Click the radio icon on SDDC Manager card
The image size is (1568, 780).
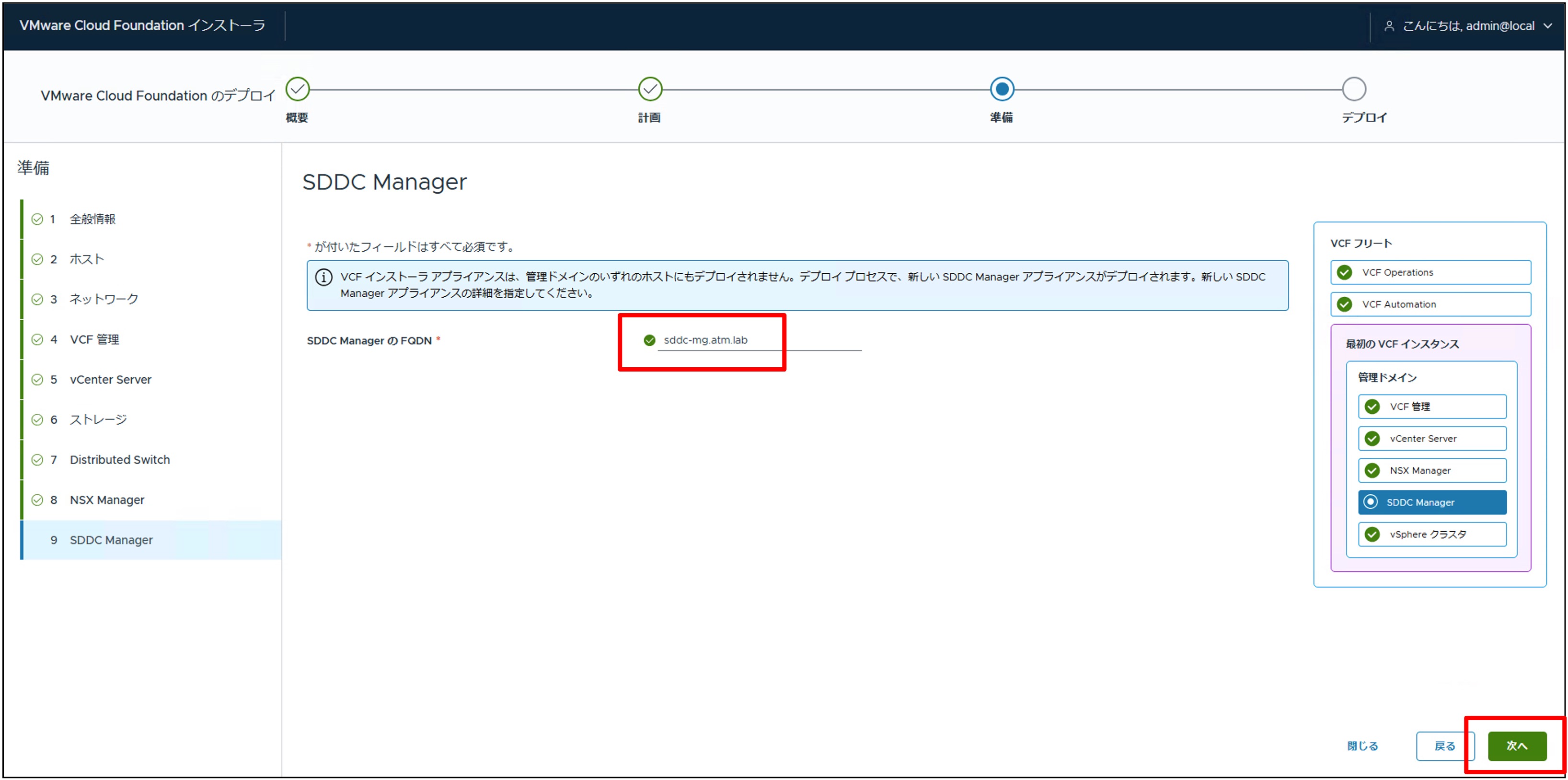[1371, 502]
